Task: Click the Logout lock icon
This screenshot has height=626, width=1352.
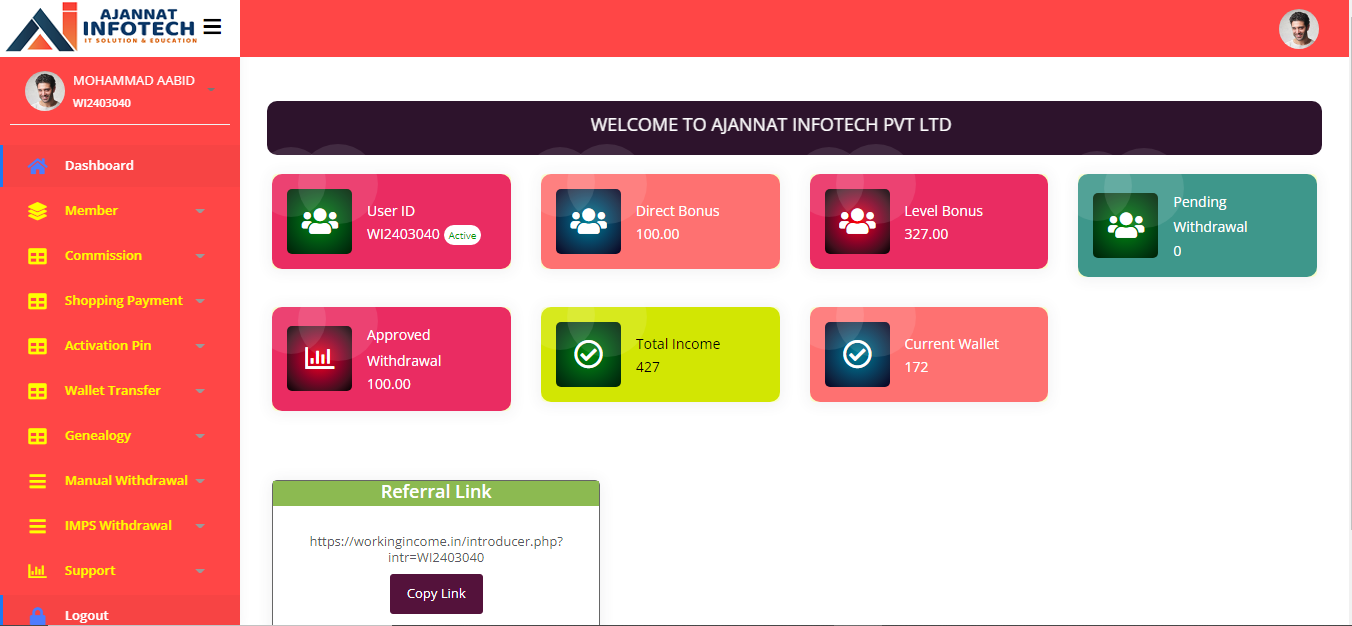Action: [x=37, y=616]
